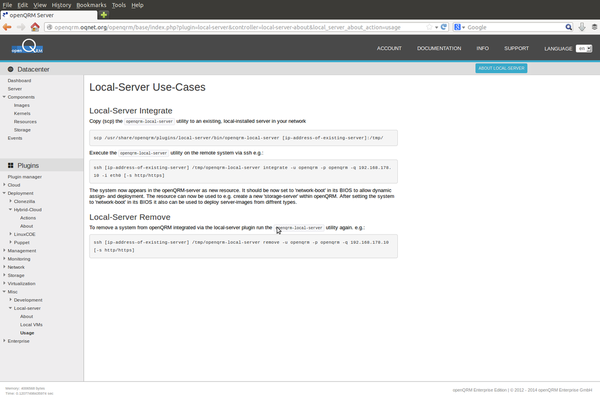
Task: Expand the Management node
Action: (4, 250)
